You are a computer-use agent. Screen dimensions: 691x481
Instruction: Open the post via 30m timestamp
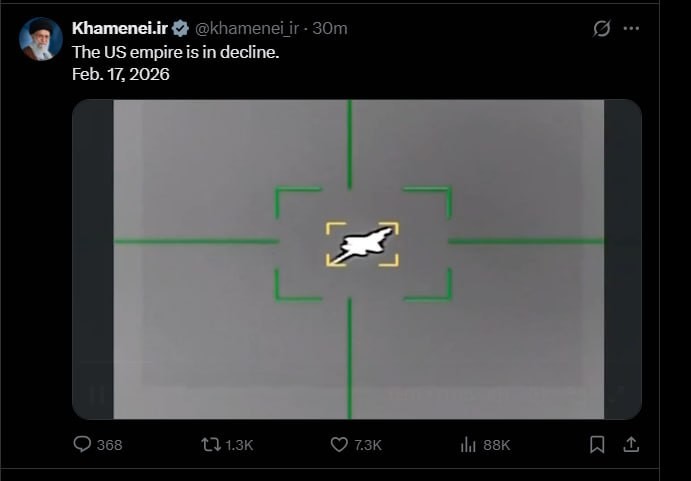click(330, 28)
